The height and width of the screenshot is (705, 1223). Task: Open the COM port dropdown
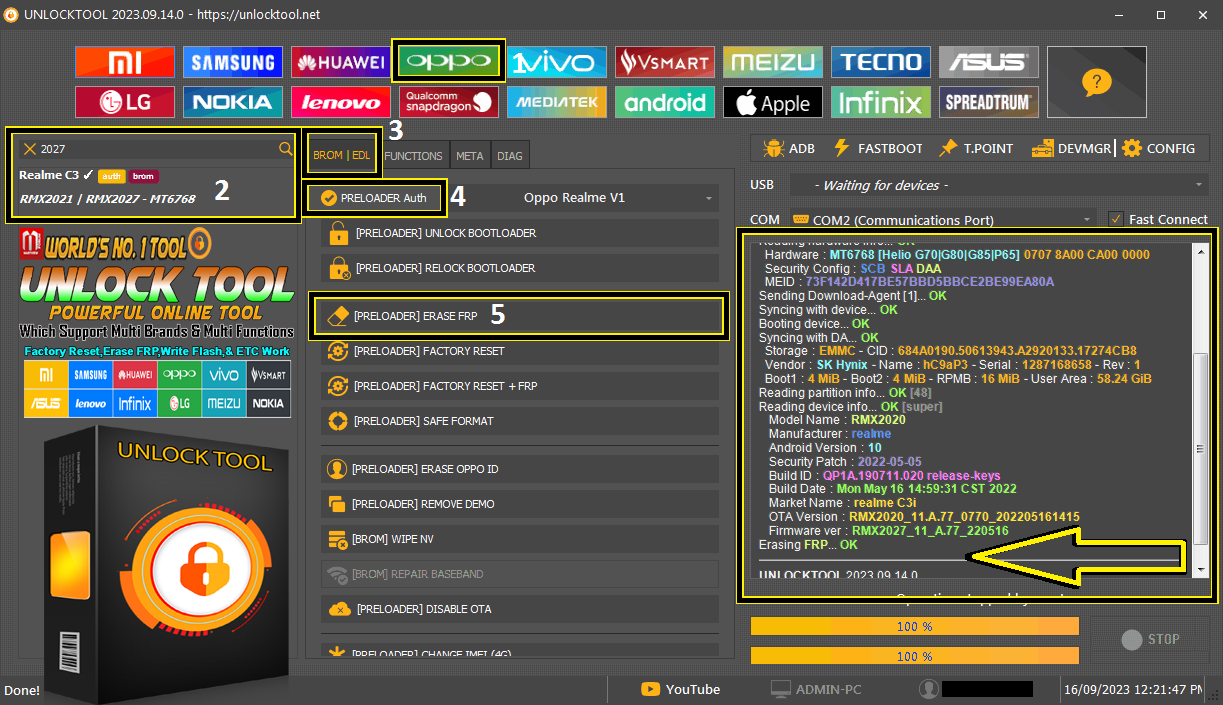coord(943,219)
